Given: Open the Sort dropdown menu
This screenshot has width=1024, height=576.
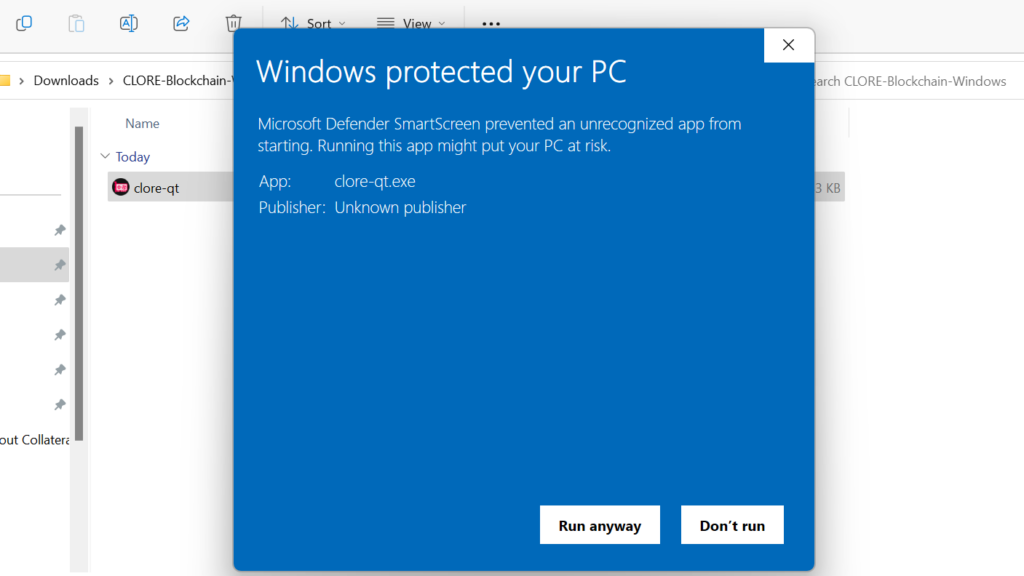Looking at the screenshot, I should (312, 23).
